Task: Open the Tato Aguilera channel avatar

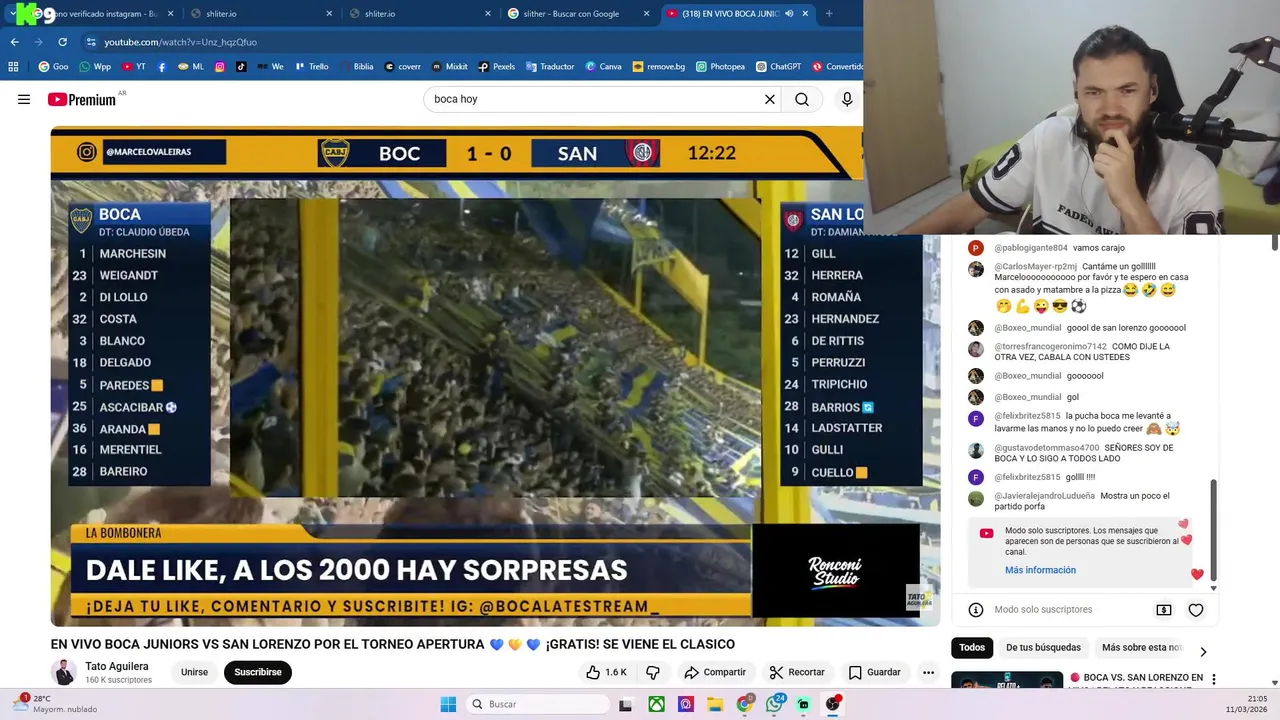Action: 64,672
